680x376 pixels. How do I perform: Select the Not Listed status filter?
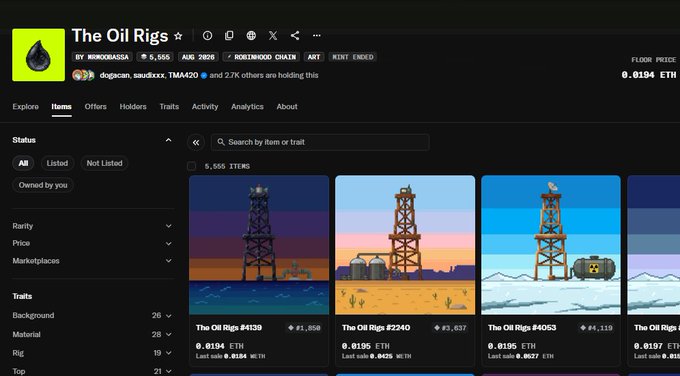pos(105,163)
